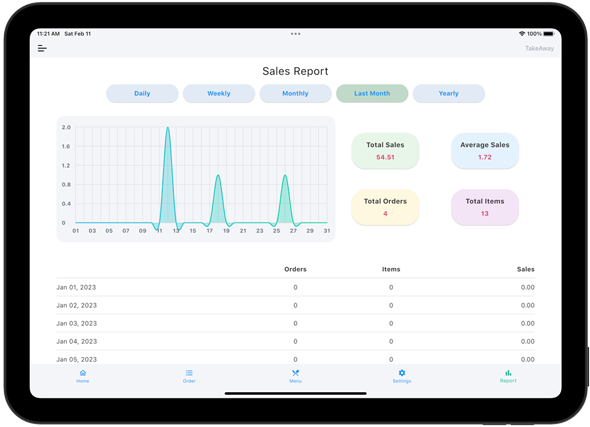Switch to the Weekly report
Image resolution: width=590 pixels, height=427 pixels.
(x=219, y=93)
